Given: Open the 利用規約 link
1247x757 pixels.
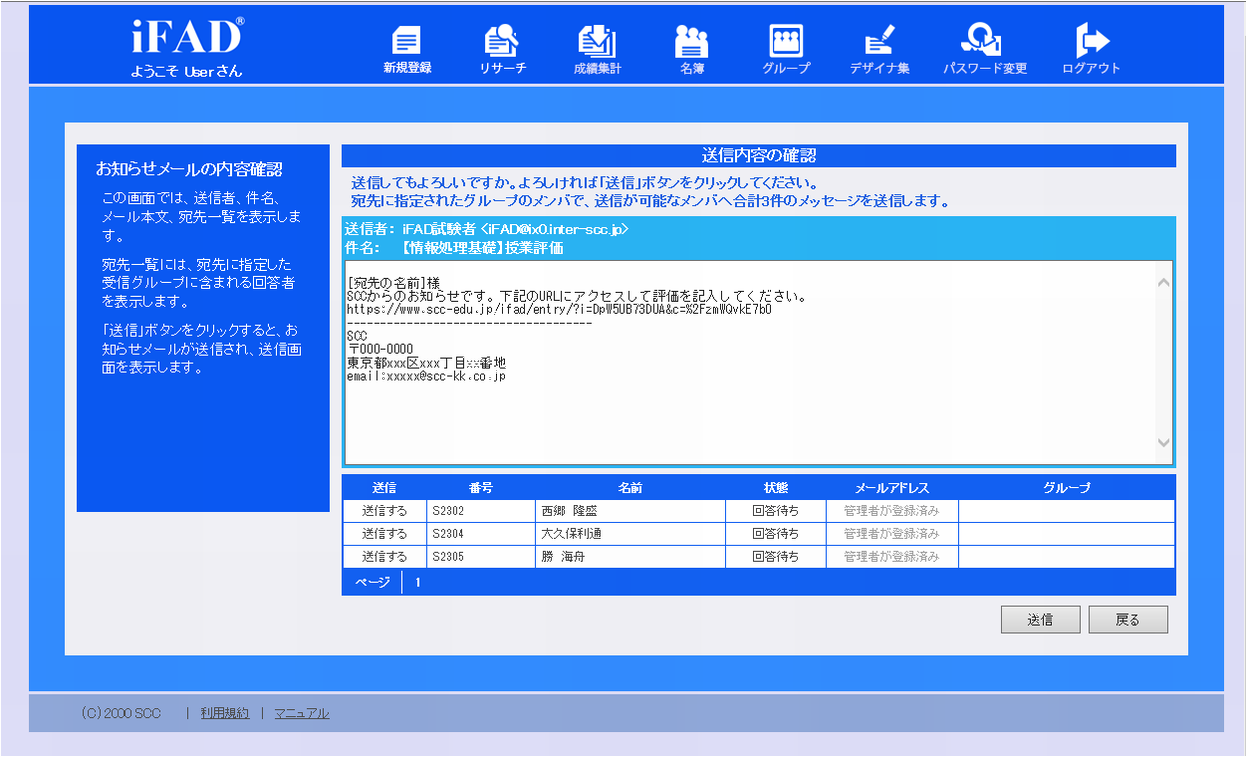Looking at the screenshot, I should [225, 713].
